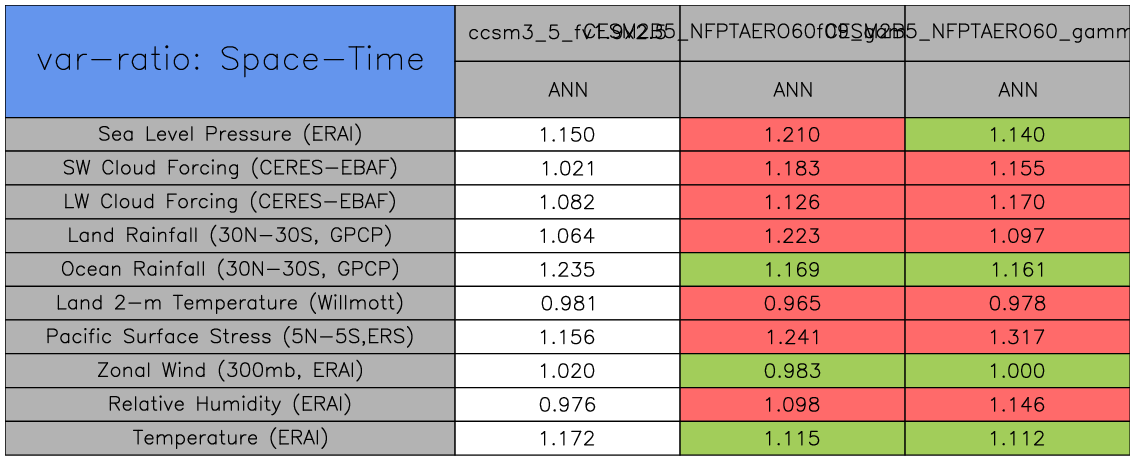Click the 'Land Rainfall (30N-30S, GPCP)' label

(x=230, y=236)
